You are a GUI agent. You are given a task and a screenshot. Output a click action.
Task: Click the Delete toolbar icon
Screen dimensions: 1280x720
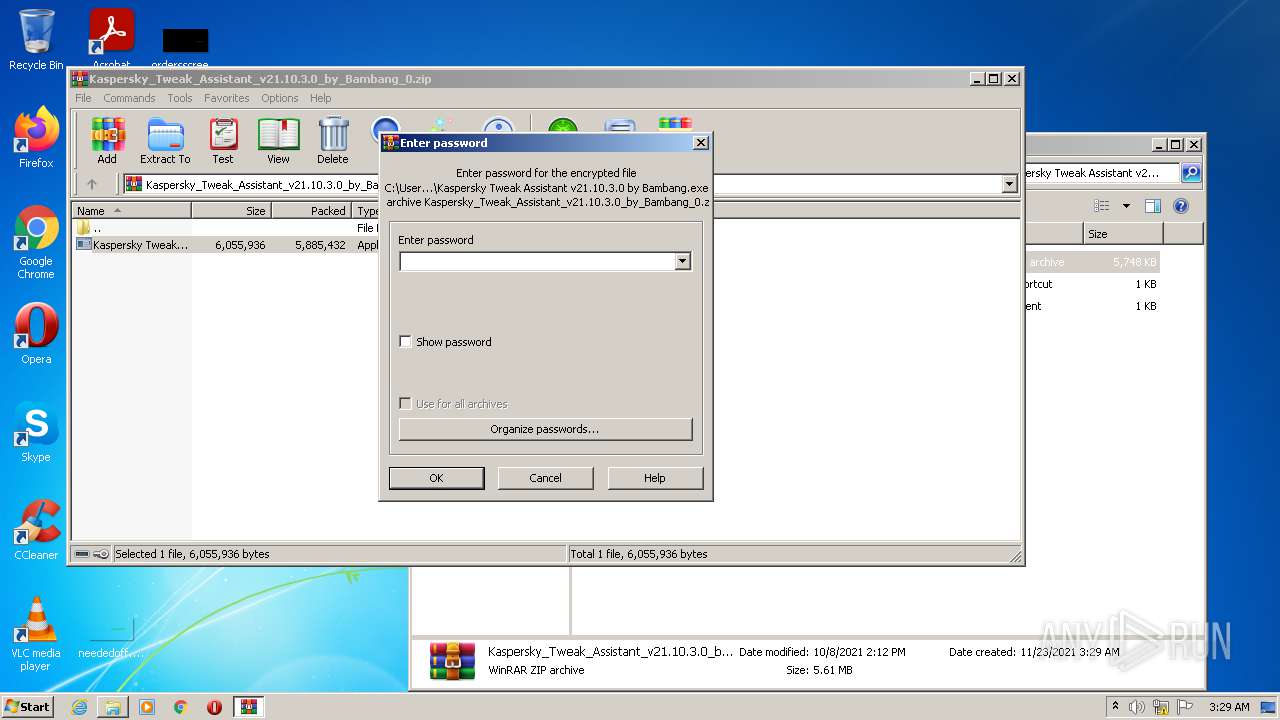point(333,141)
